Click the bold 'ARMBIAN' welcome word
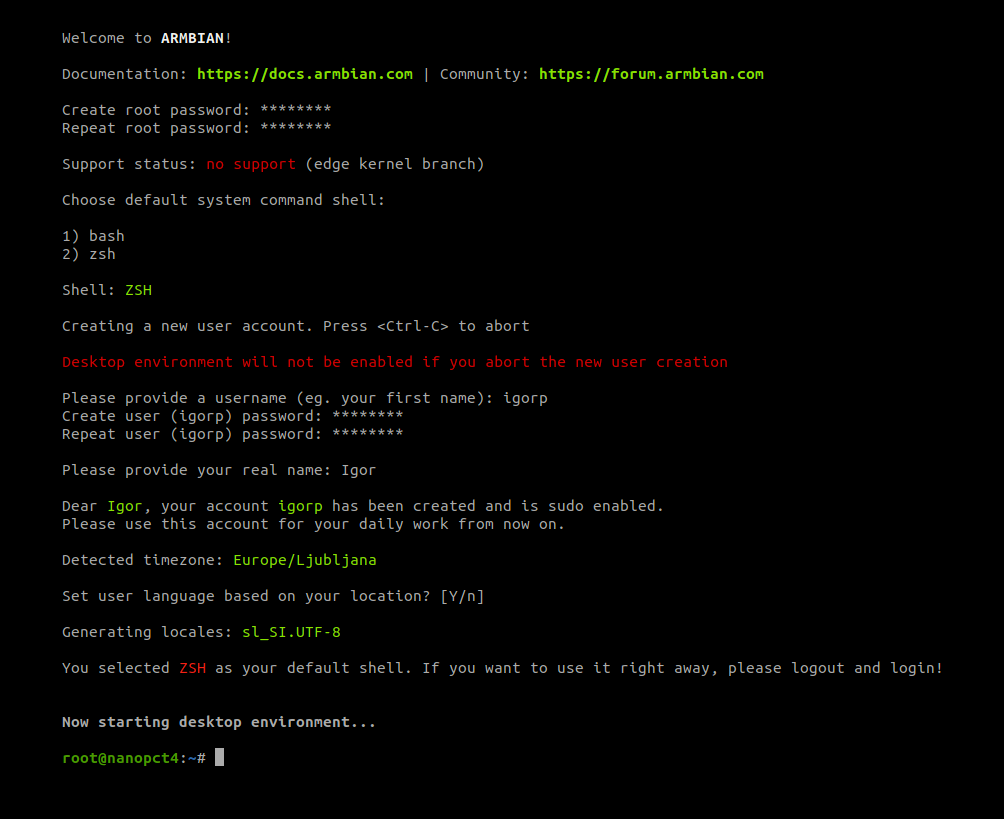The width and height of the screenshot is (1004, 819). point(192,38)
